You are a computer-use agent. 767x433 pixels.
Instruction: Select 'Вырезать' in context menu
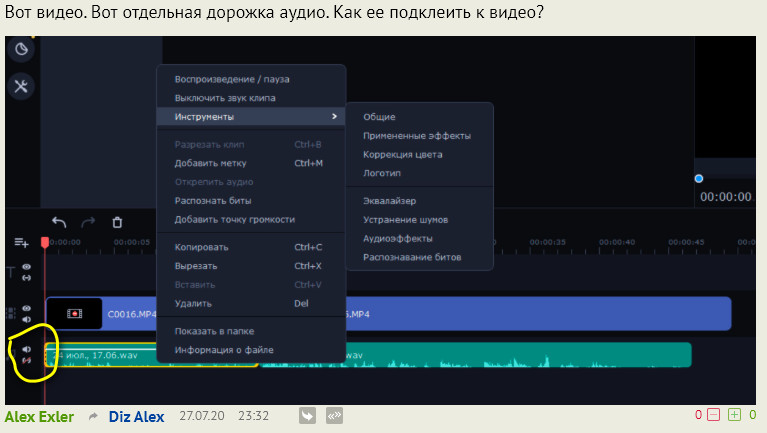(251, 266)
